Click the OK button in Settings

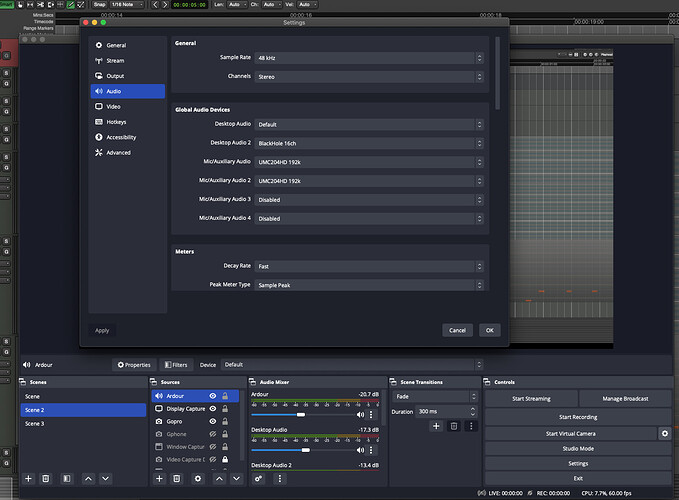click(489, 330)
